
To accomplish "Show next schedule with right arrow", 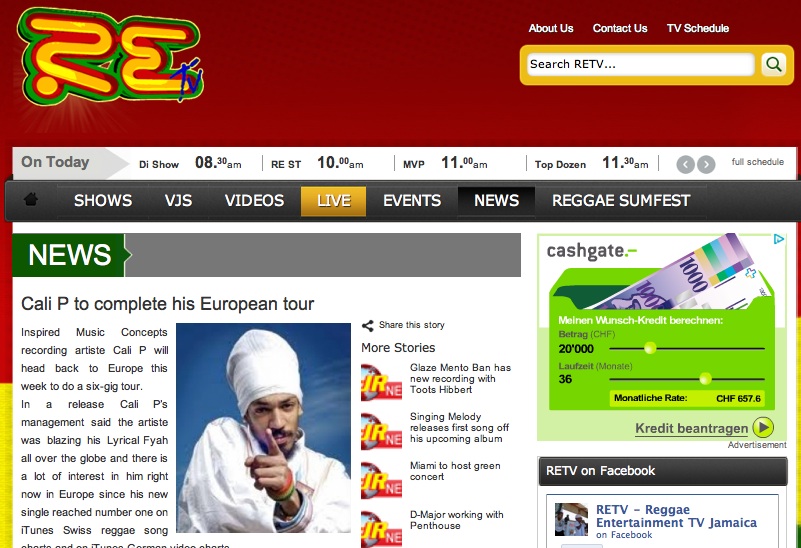I will point(706,164).
